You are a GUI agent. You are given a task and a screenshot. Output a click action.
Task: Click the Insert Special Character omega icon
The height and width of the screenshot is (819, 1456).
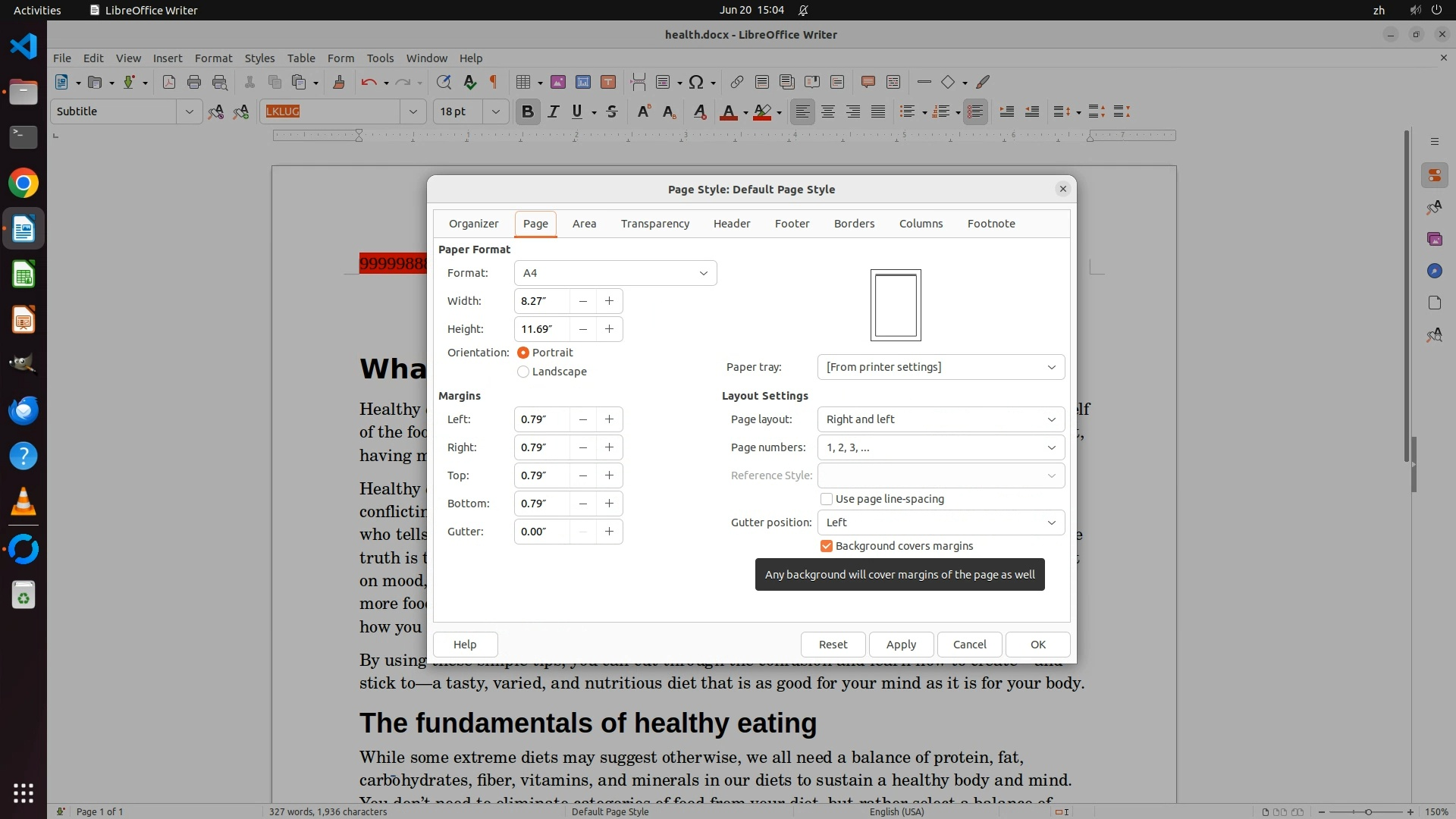[x=696, y=82]
